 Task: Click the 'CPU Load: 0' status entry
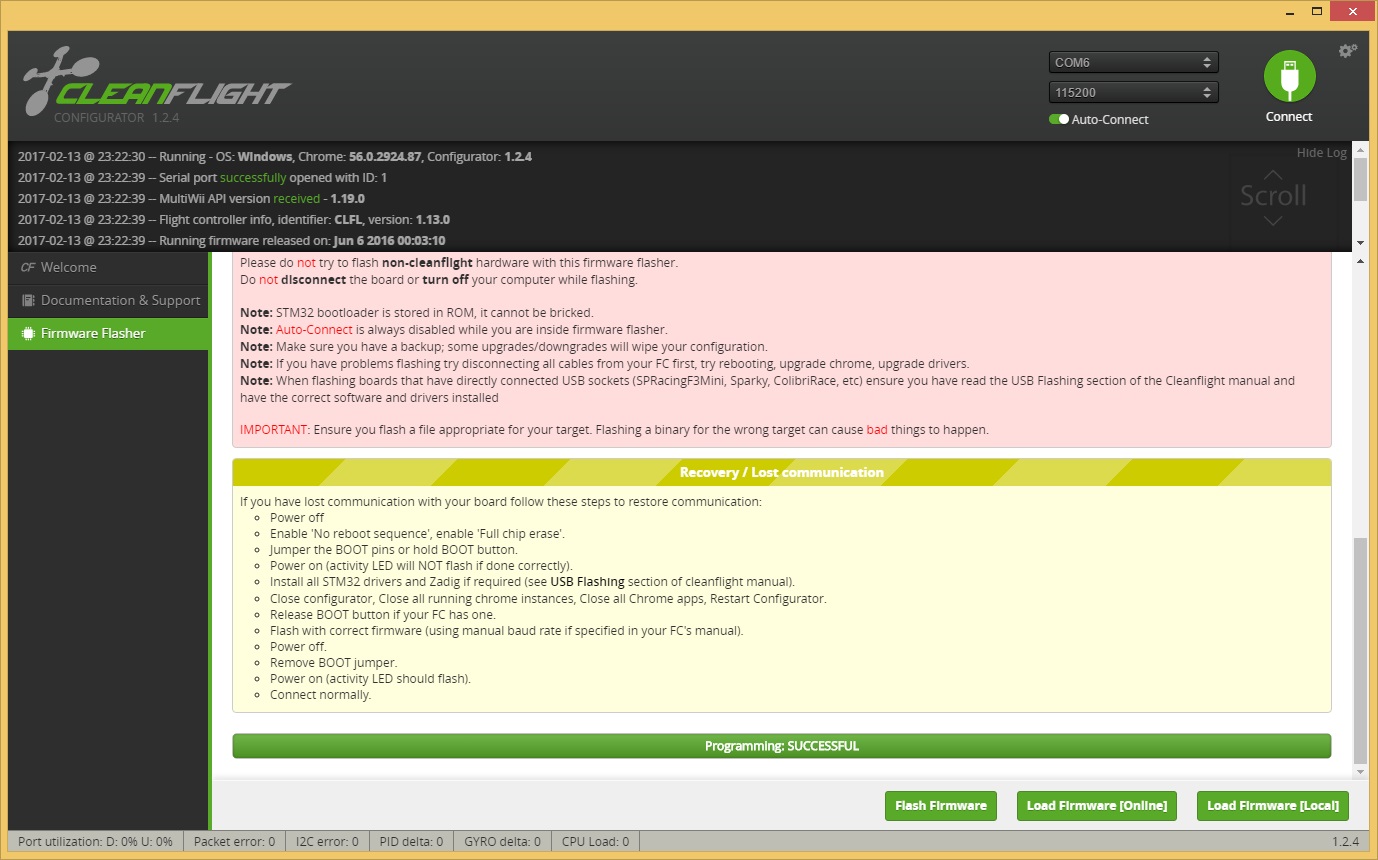[x=595, y=842]
